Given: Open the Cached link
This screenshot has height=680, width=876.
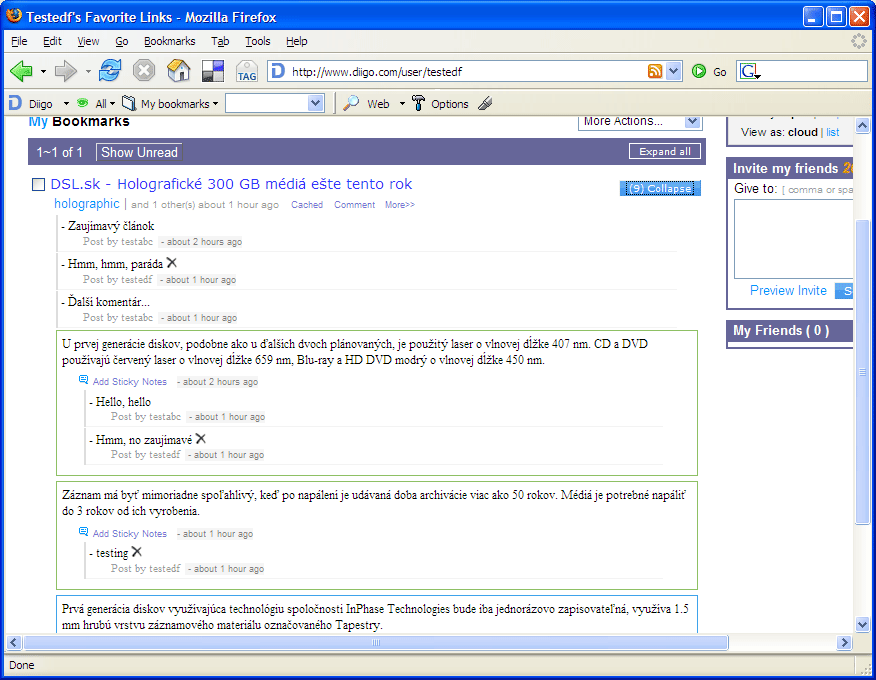Looking at the screenshot, I should click(307, 205).
